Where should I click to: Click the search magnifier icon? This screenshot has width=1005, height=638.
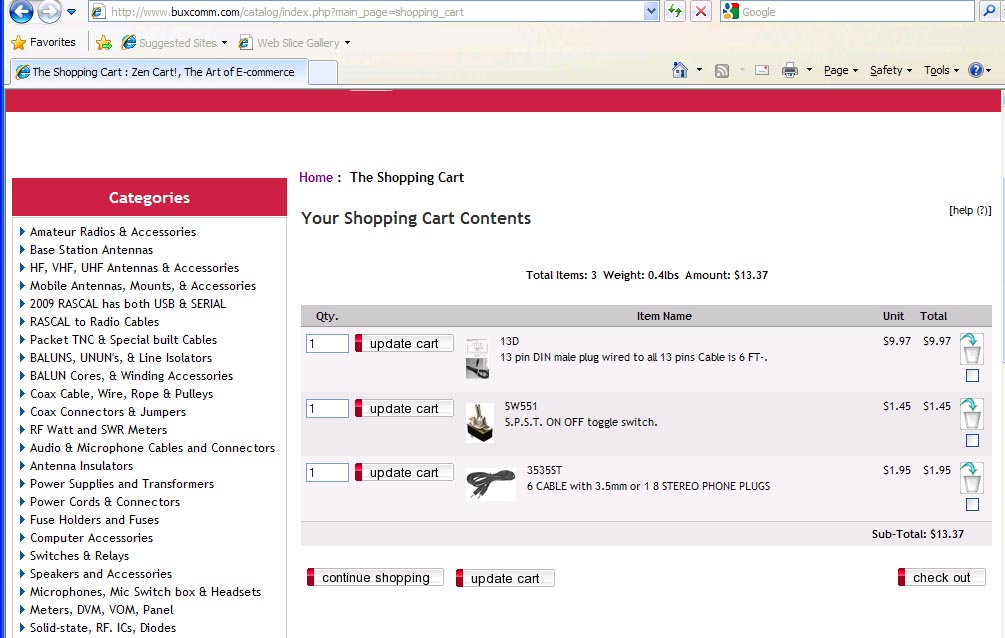click(x=990, y=12)
